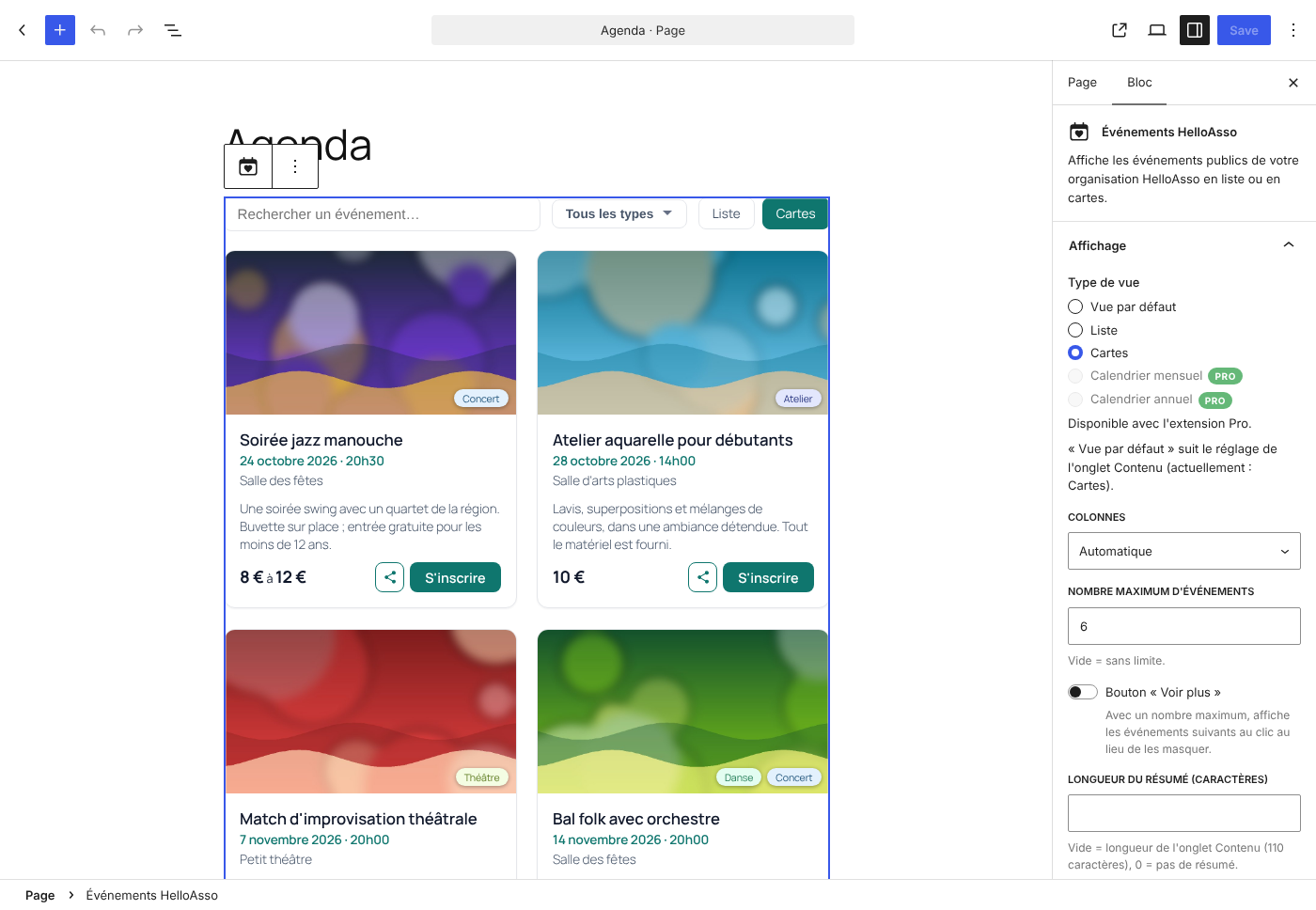The image size is (1316, 910).
Task: Click the Soirée jazz manouche card image
Action: coord(371,333)
